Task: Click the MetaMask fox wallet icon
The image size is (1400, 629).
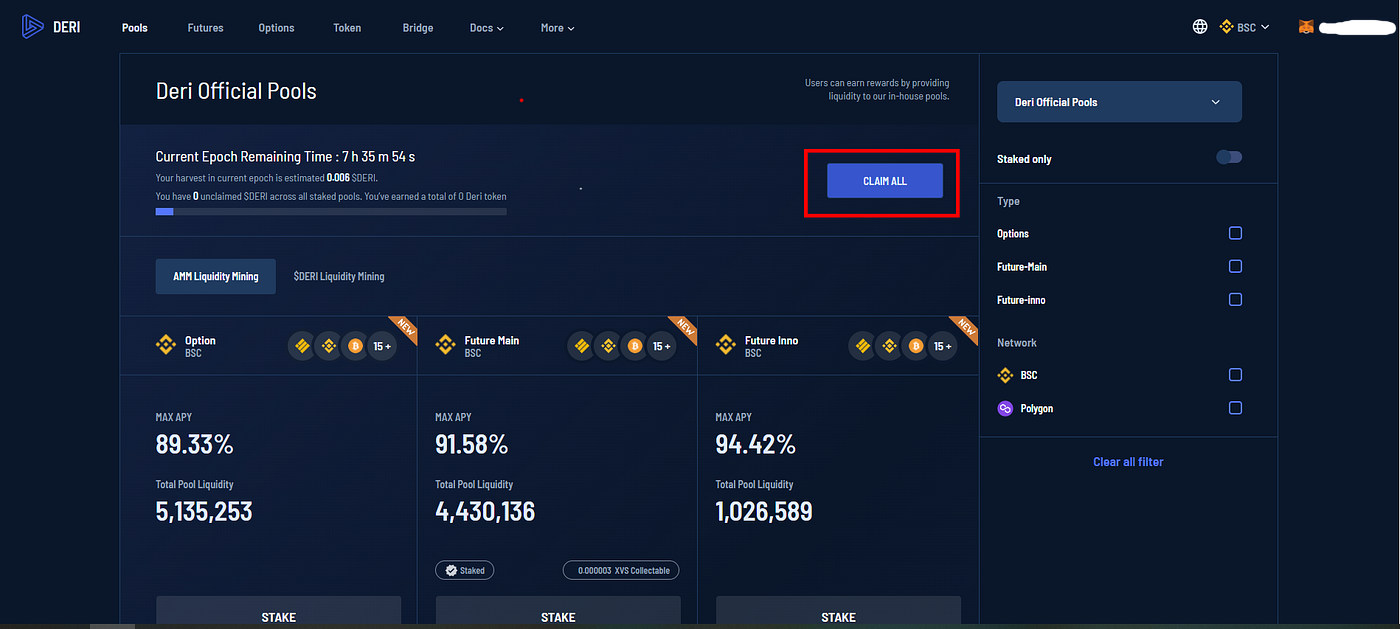Action: coord(1306,27)
